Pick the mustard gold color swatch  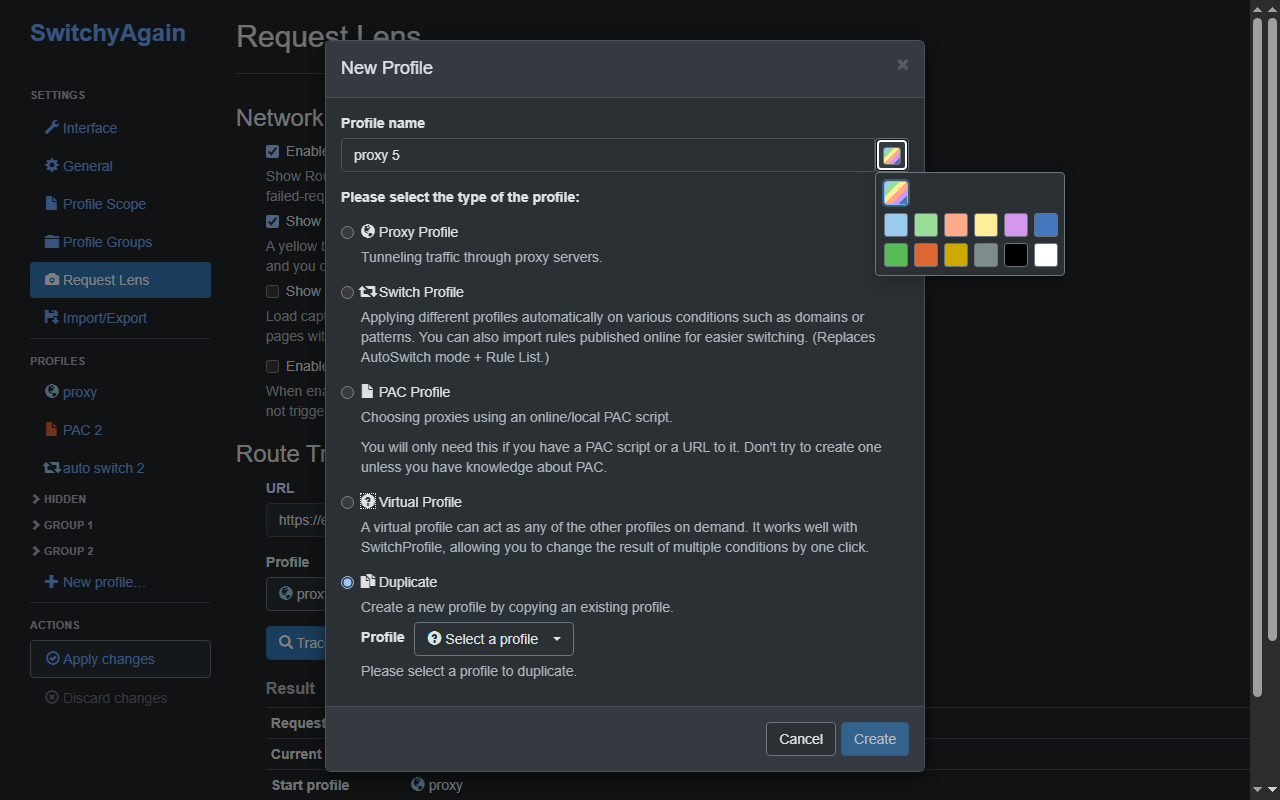coord(956,255)
